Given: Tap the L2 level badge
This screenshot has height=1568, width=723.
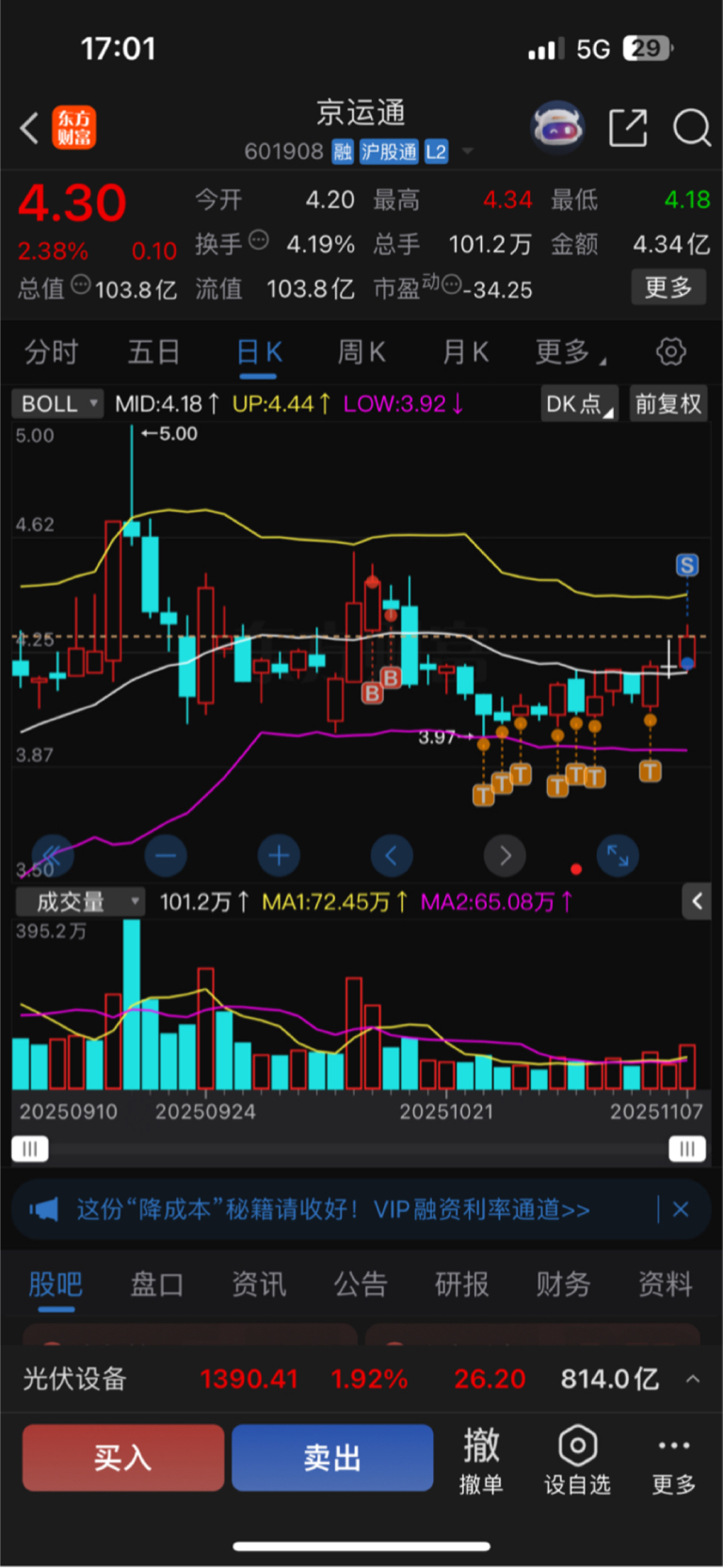Looking at the screenshot, I should click(436, 152).
